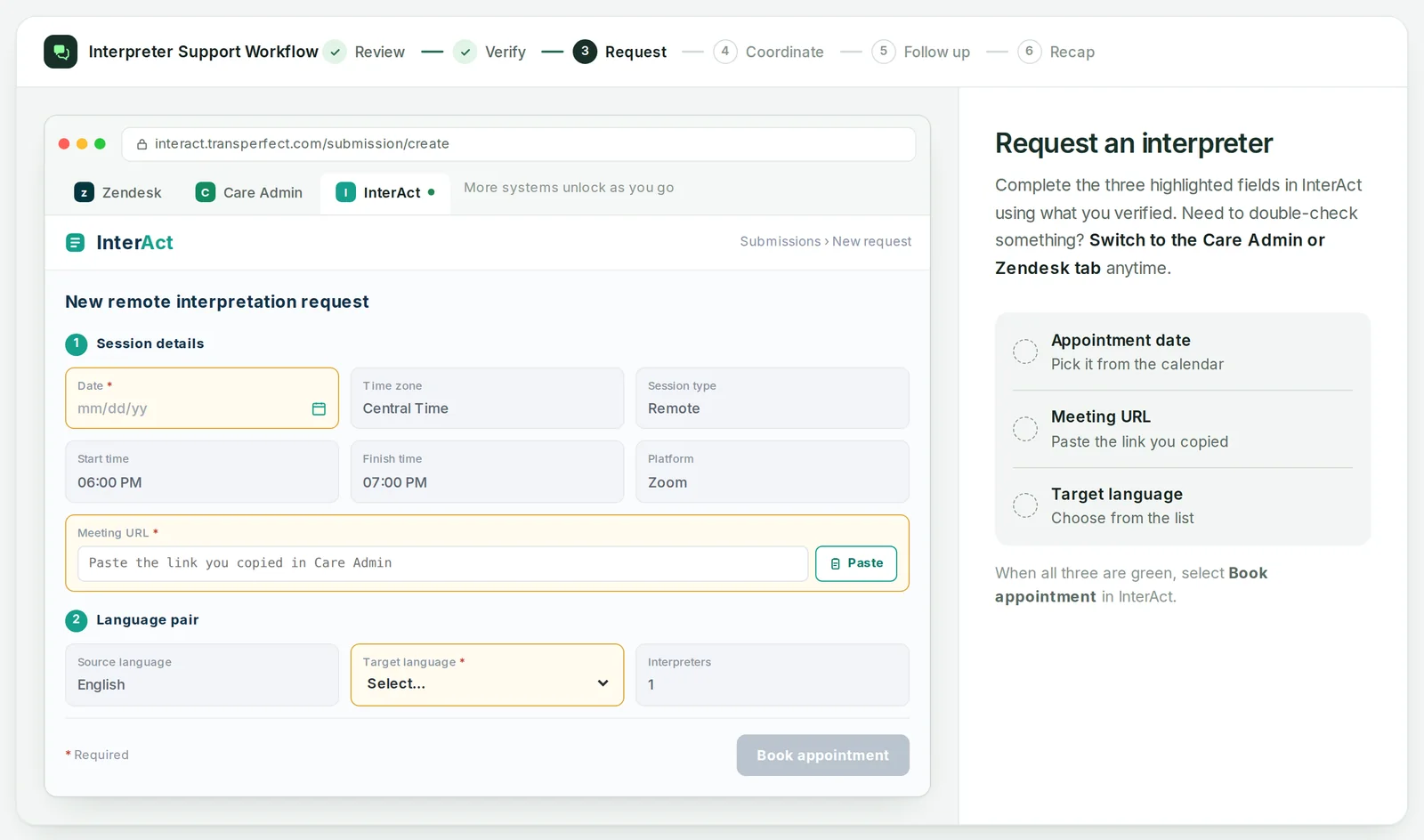Select the InterAct tab
This screenshot has height=840, width=1424.
point(385,192)
